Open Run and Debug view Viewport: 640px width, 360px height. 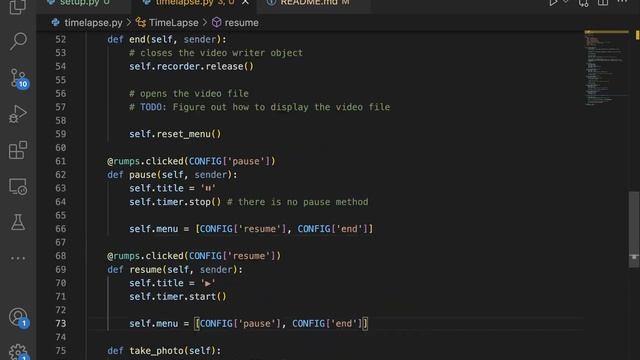point(18,114)
